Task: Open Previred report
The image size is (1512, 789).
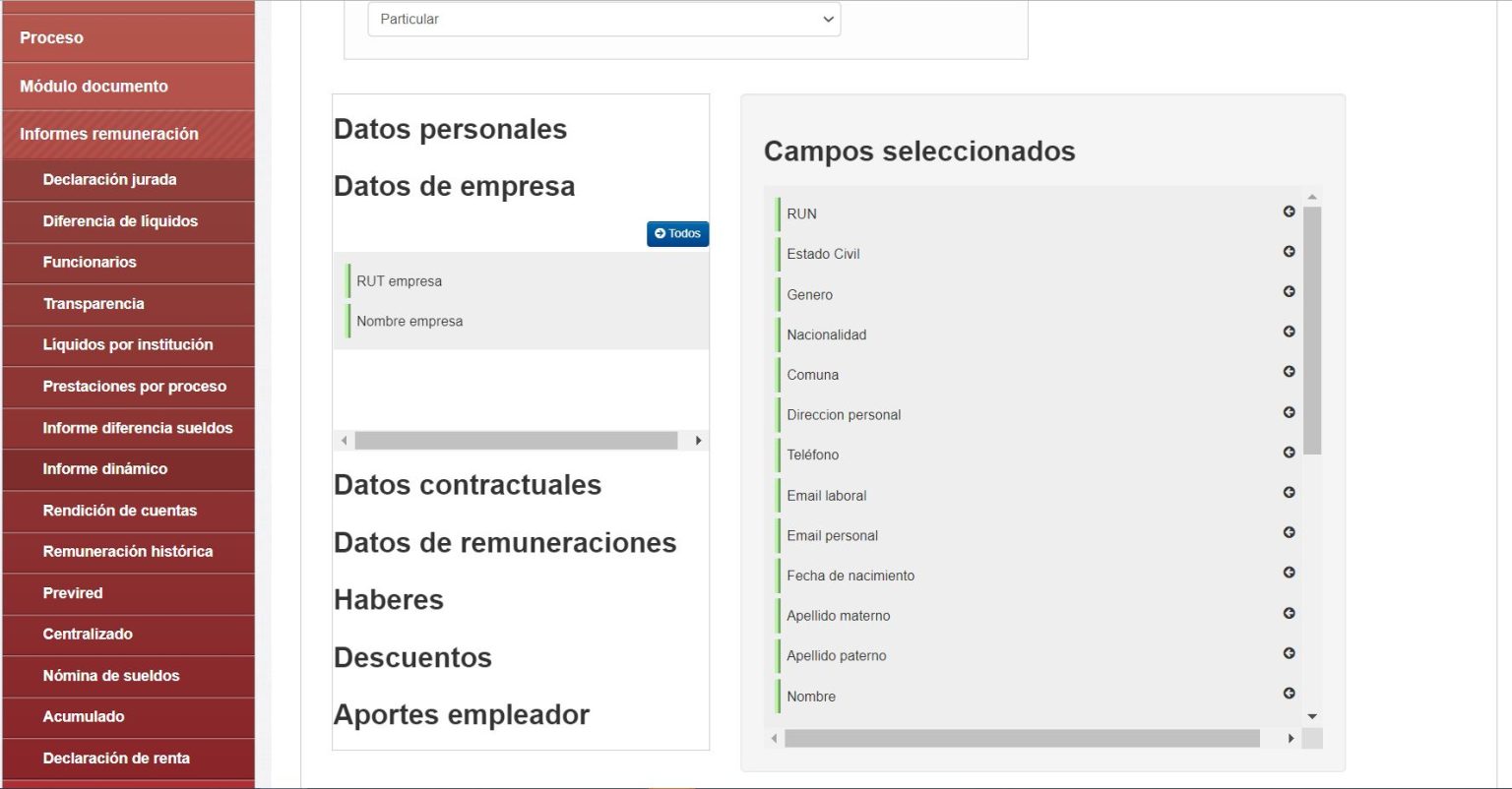Action: coord(128,593)
